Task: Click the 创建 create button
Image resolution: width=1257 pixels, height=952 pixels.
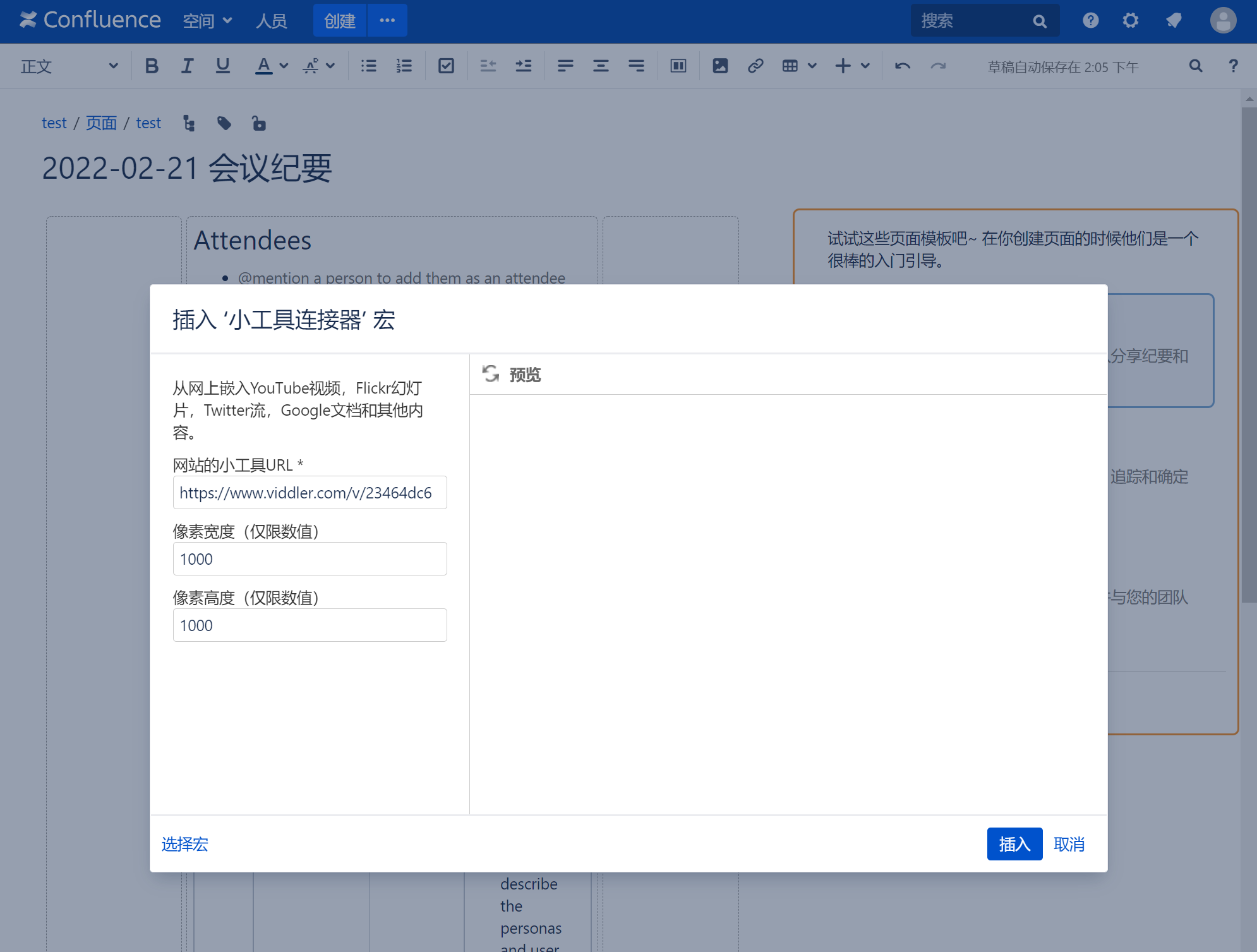Action: pos(339,21)
